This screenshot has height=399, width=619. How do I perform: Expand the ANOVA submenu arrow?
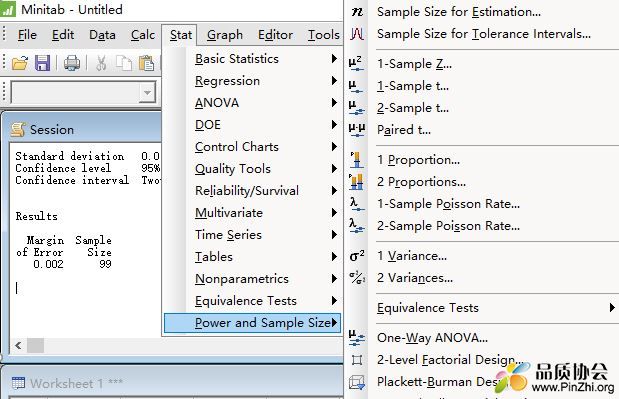pyautogui.click(x=334, y=103)
